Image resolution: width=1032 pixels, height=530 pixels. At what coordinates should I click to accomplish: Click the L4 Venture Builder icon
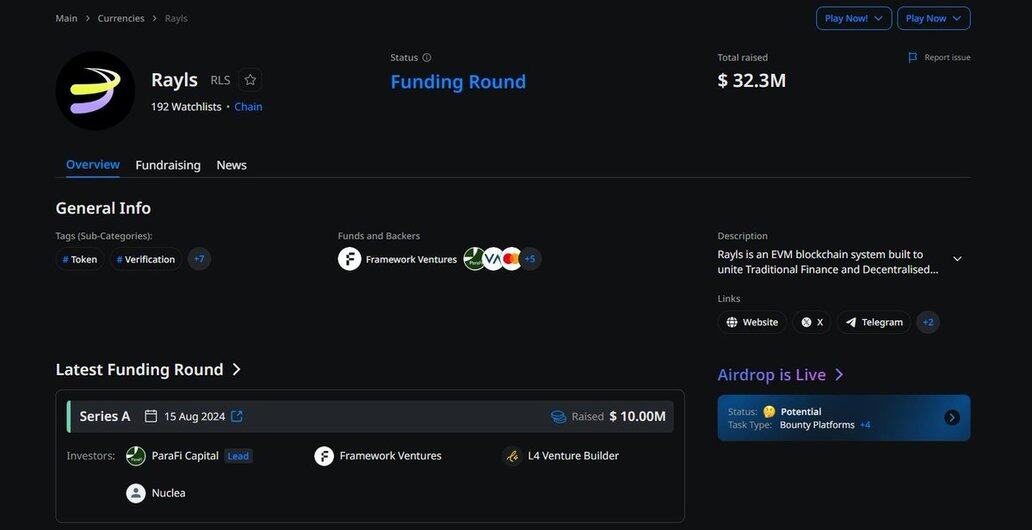512,456
